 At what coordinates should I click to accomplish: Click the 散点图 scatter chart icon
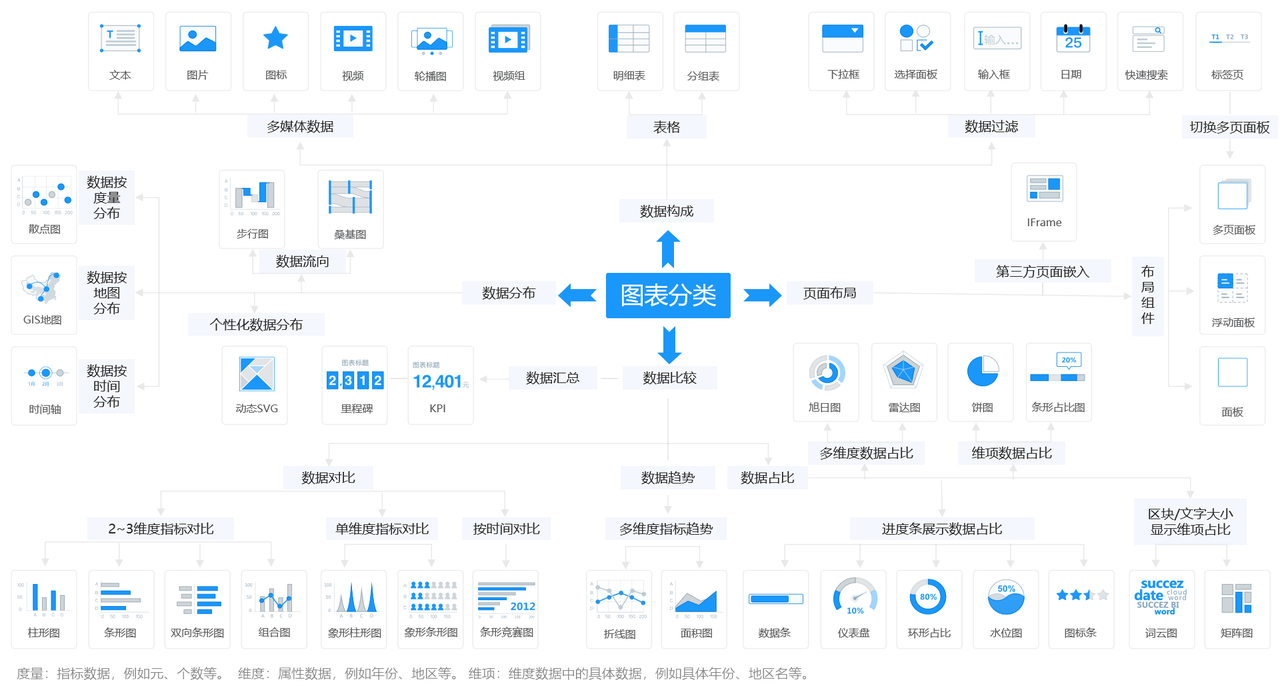(44, 192)
